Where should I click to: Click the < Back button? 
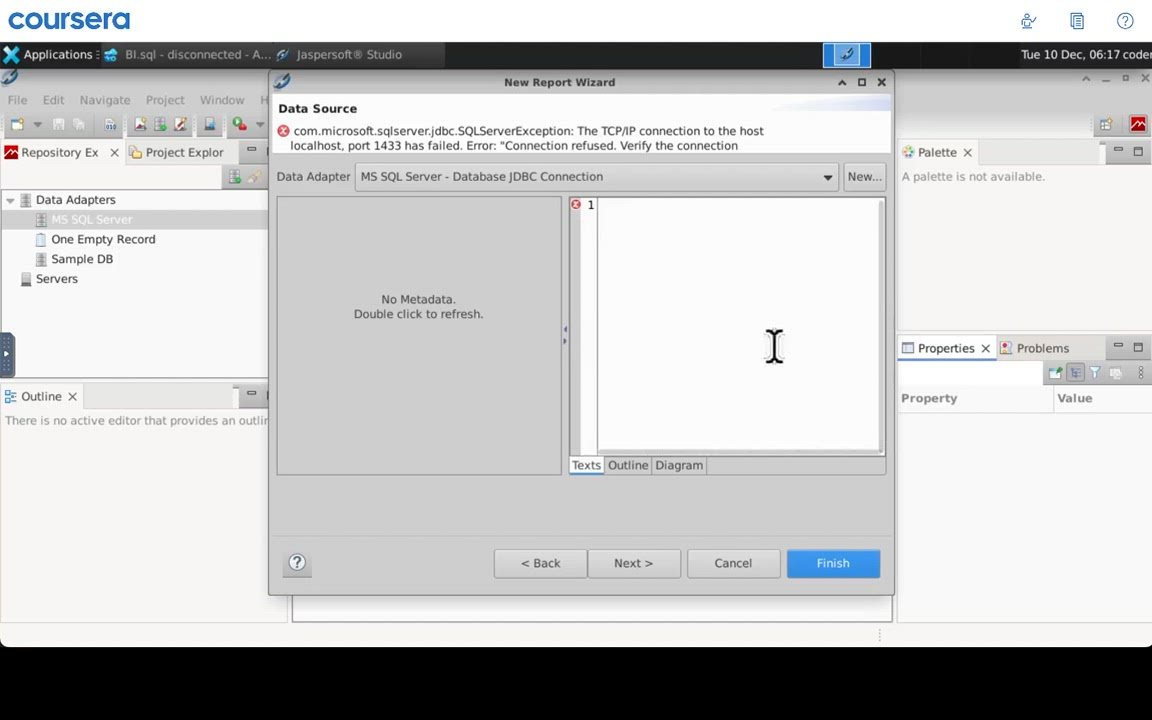[x=540, y=564]
